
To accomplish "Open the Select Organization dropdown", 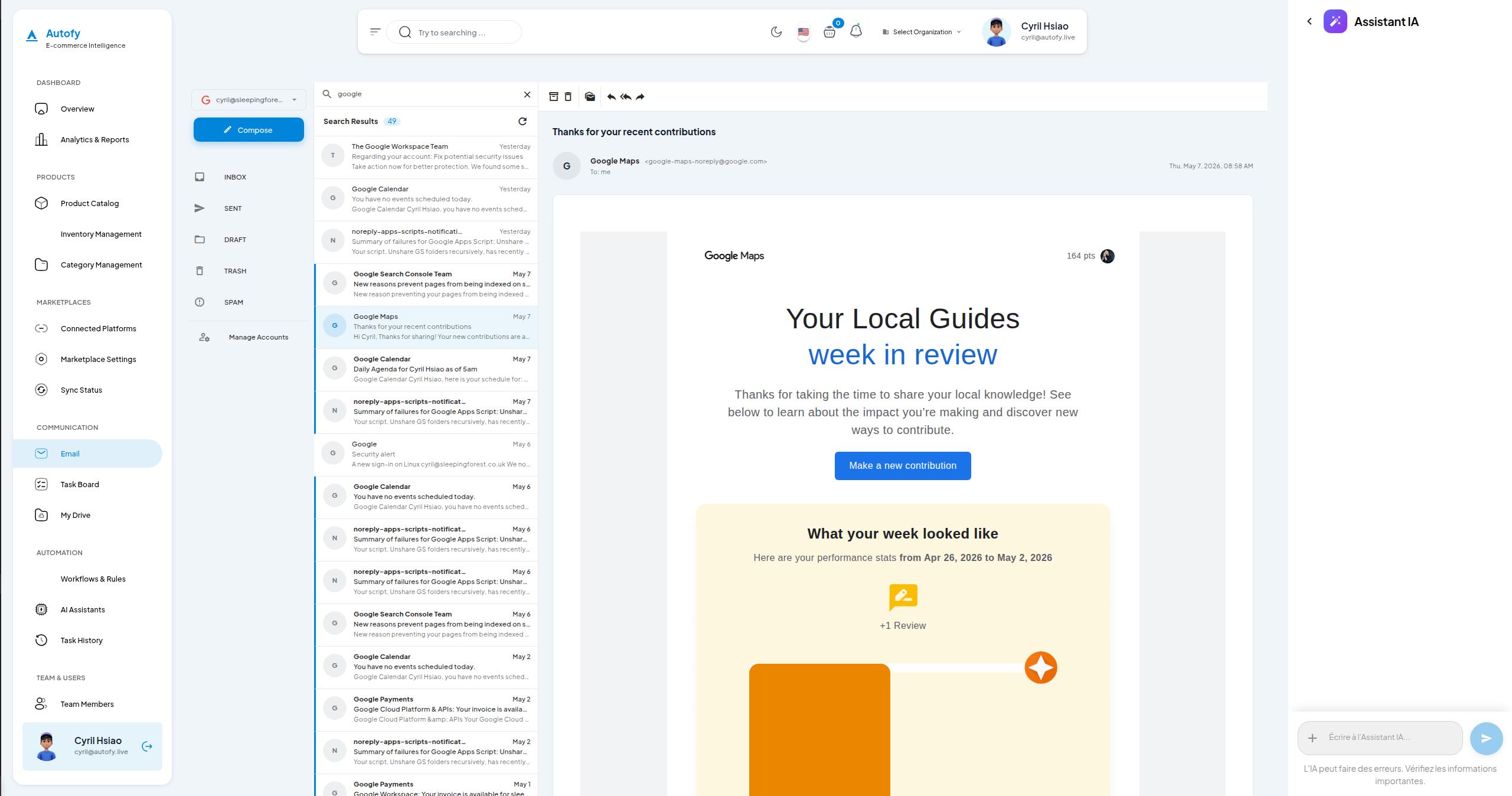I will 922,32.
